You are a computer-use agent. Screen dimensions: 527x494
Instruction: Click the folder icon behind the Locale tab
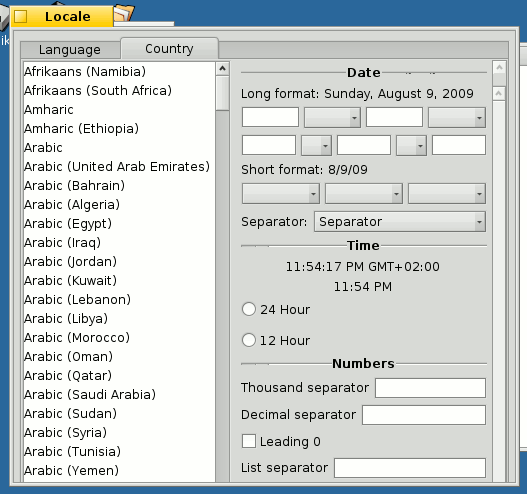[x=124, y=13]
